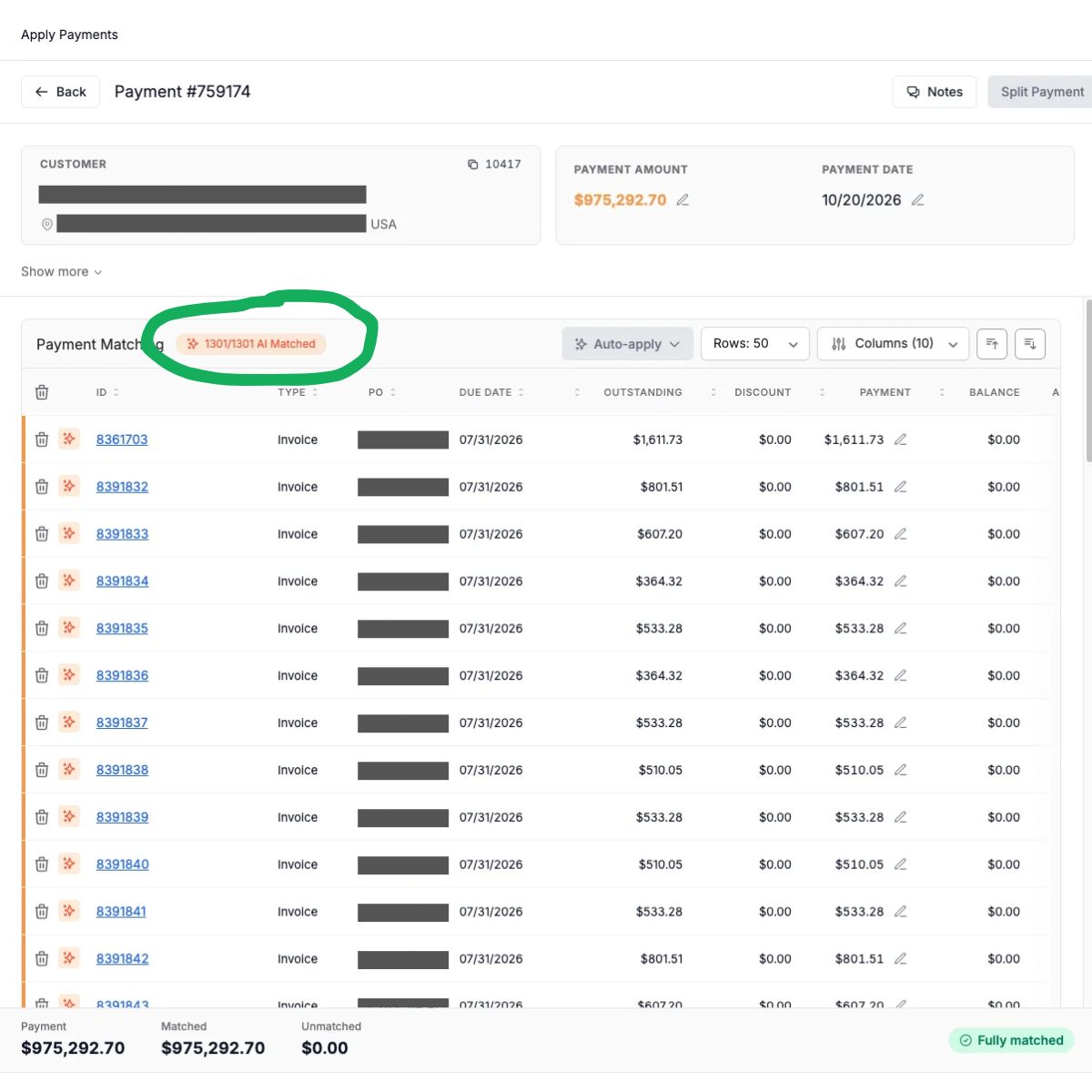Click the delete-all trash icon in table header
The width and height of the screenshot is (1092, 1092).
pos(42,392)
